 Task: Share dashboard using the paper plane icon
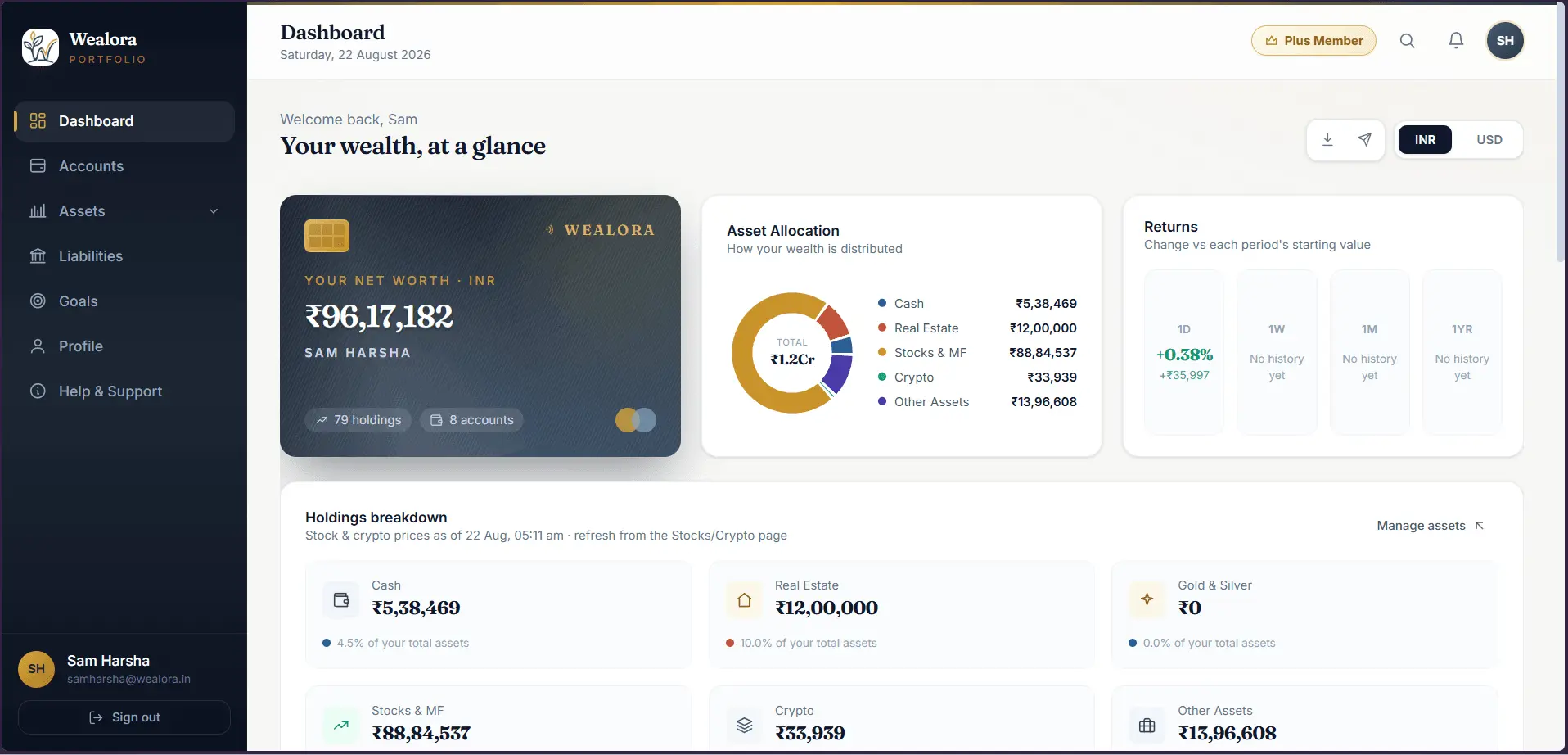pos(1364,140)
